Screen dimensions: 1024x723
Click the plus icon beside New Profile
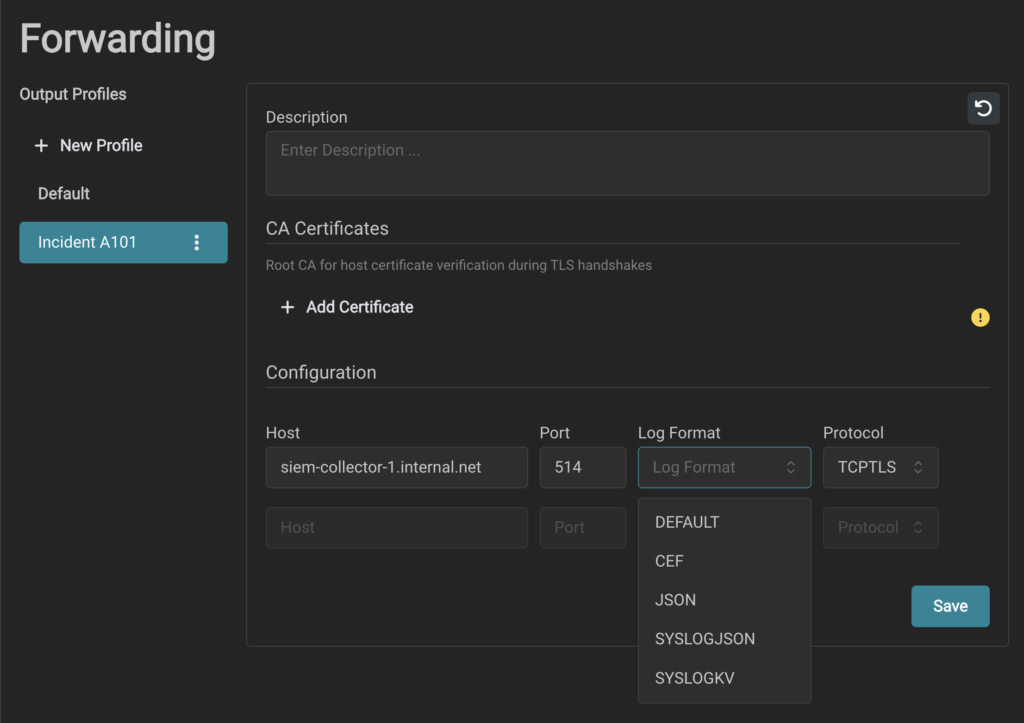41,146
